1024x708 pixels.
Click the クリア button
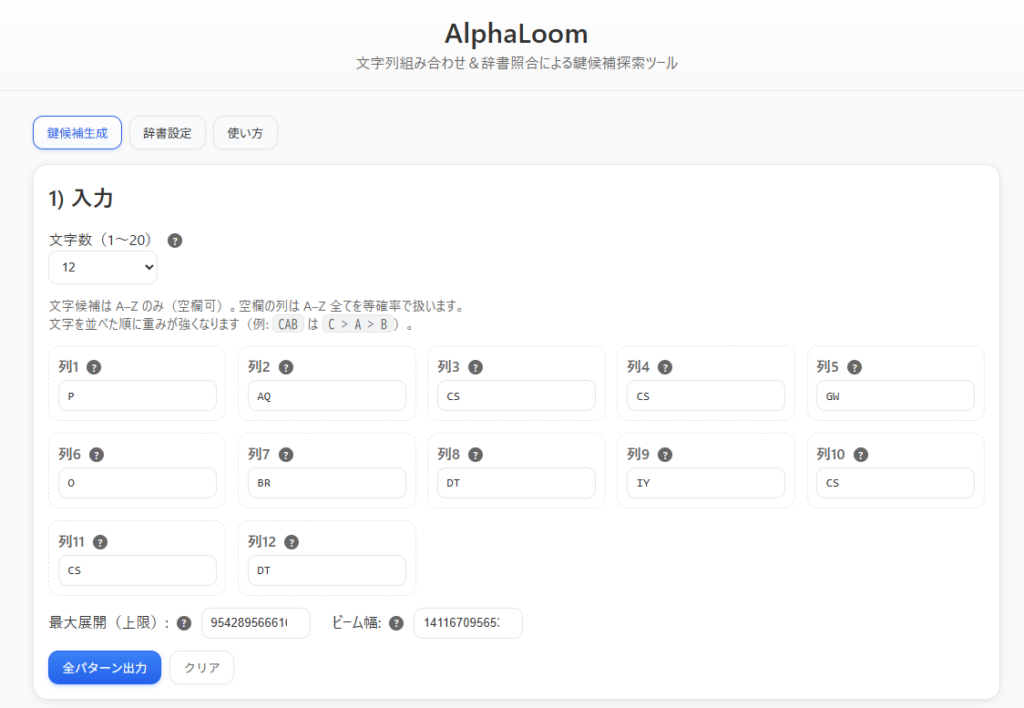[202, 668]
